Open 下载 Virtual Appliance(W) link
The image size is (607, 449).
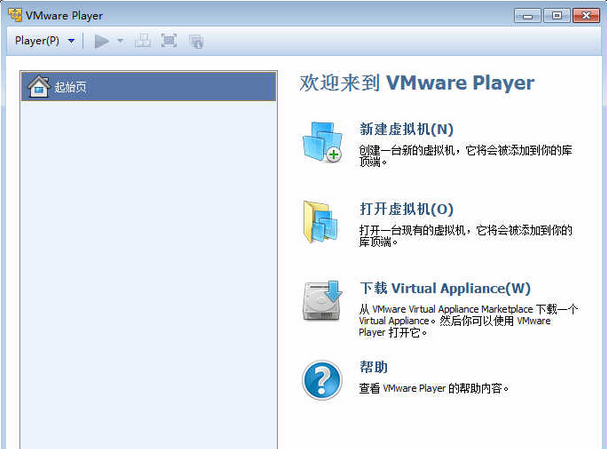445,288
